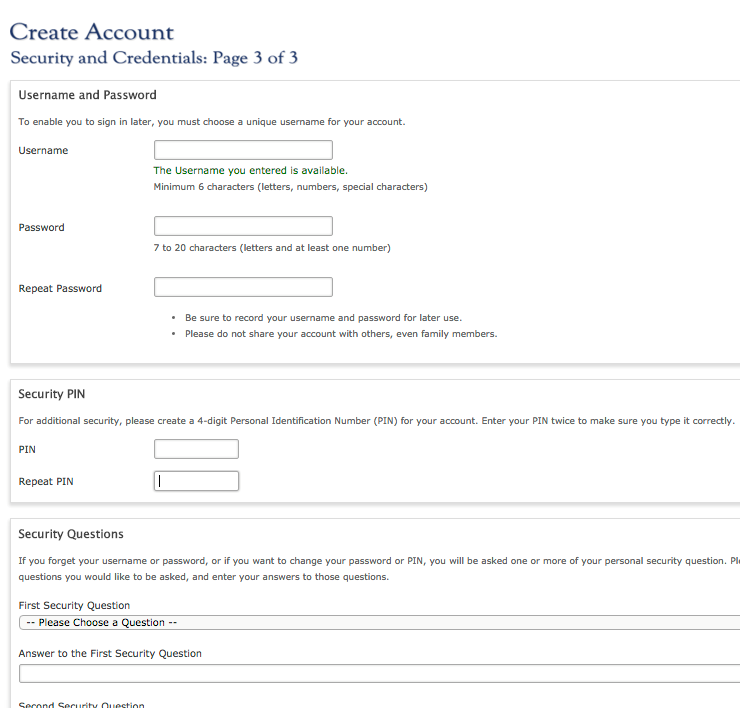Focus the Repeat PIN field
740x708 pixels.
tap(196, 481)
